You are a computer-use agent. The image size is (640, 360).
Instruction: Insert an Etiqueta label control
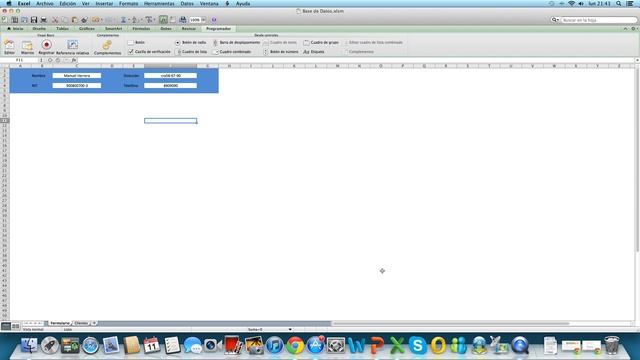[x=314, y=52]
